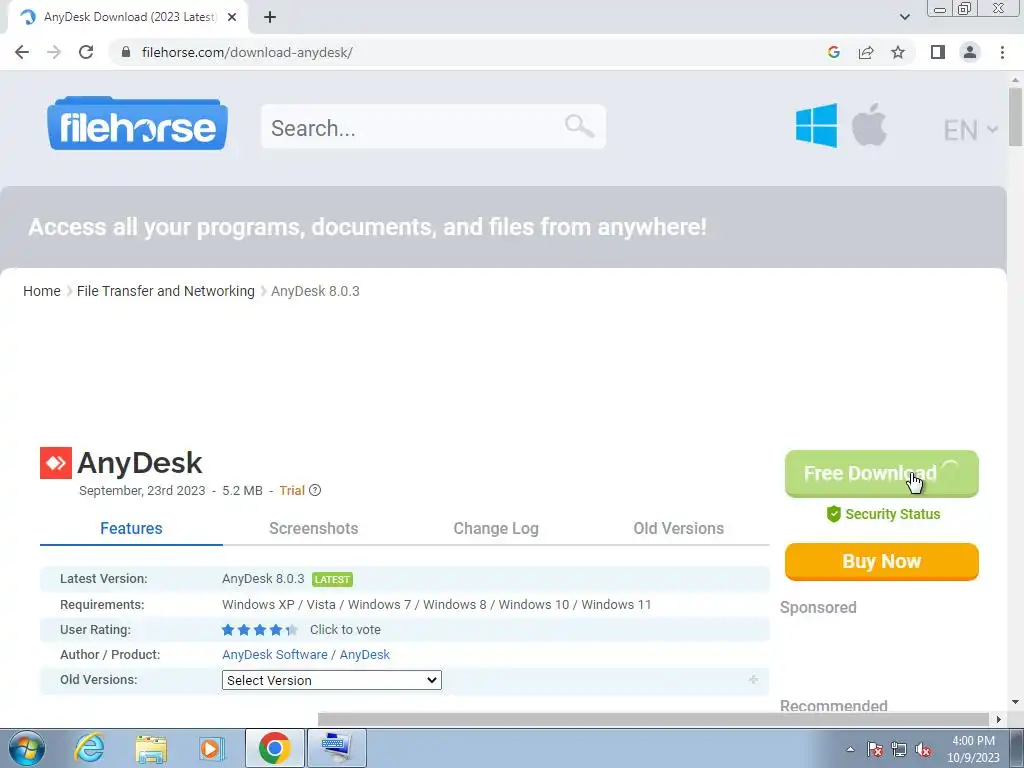1024x768 pixels.
Task: Click the Free Download button
Action: point(882,473)
